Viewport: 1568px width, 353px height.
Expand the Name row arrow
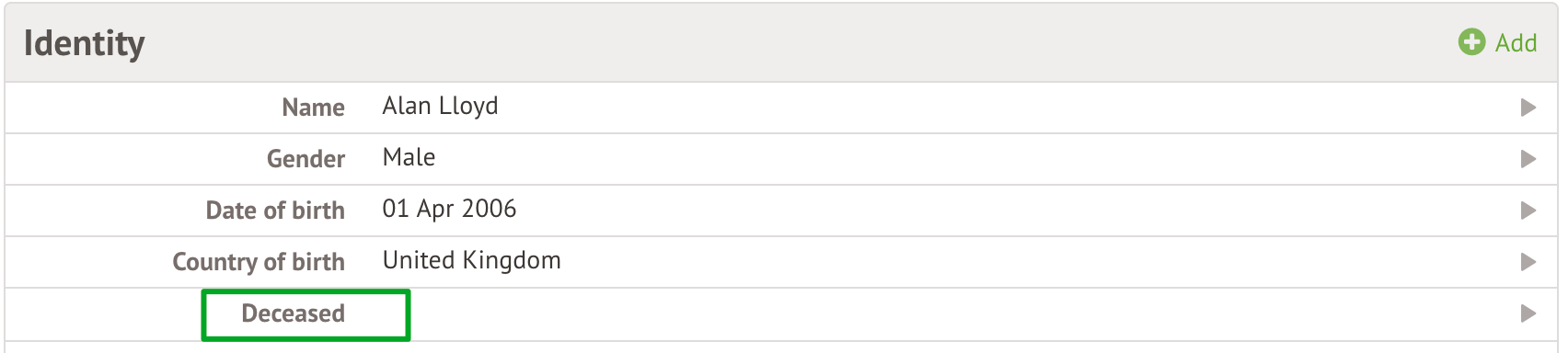coord(1528,108)
